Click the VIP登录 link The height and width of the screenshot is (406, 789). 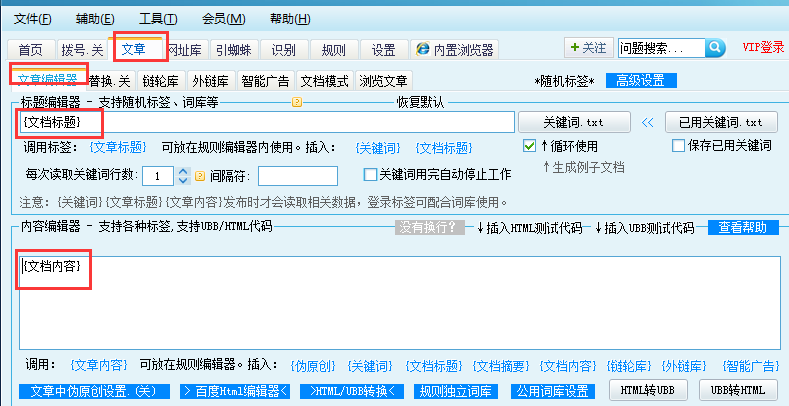(763, 47)
